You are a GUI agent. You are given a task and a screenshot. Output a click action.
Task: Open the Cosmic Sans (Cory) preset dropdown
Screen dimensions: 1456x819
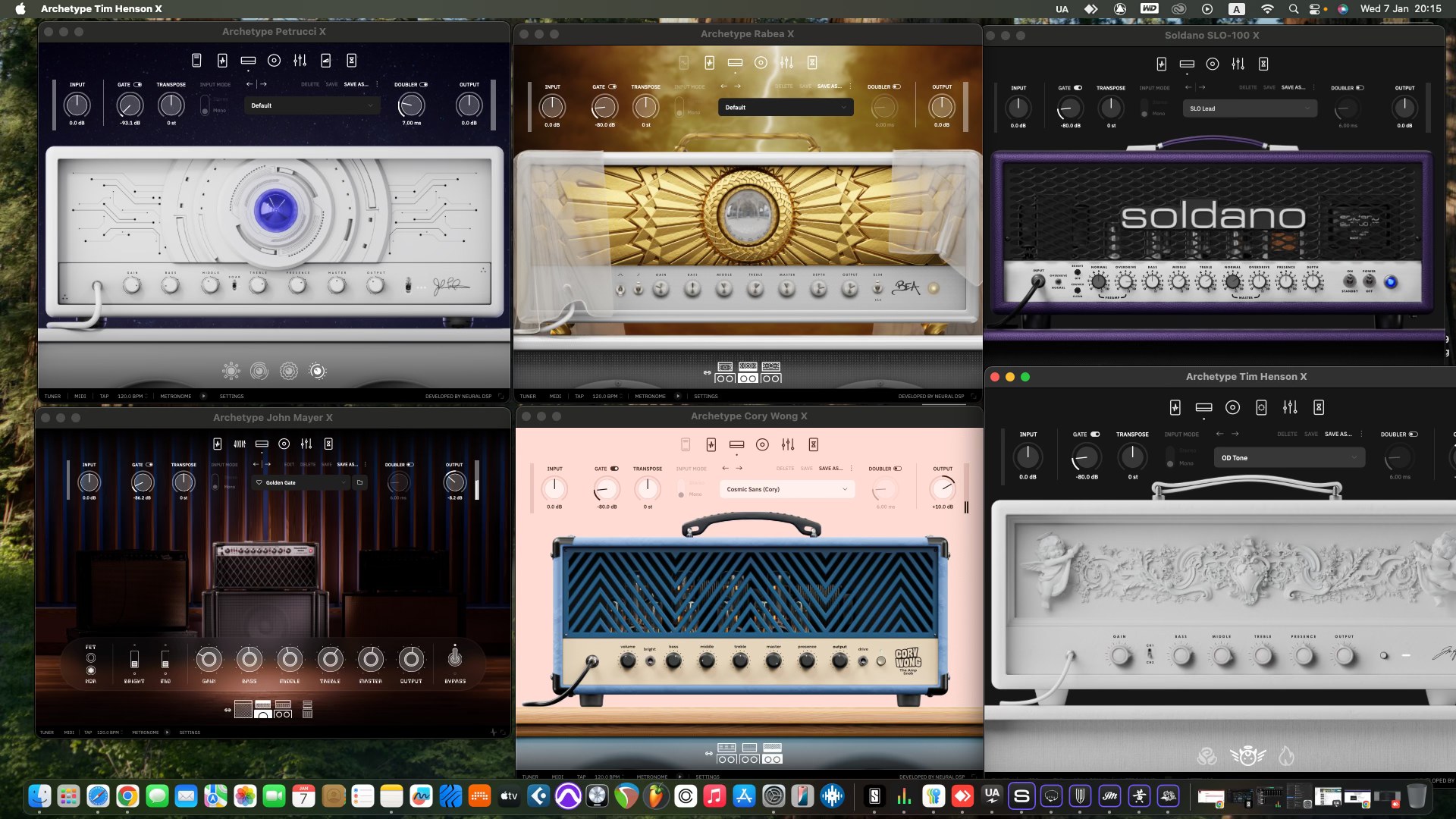click(787, 489)
